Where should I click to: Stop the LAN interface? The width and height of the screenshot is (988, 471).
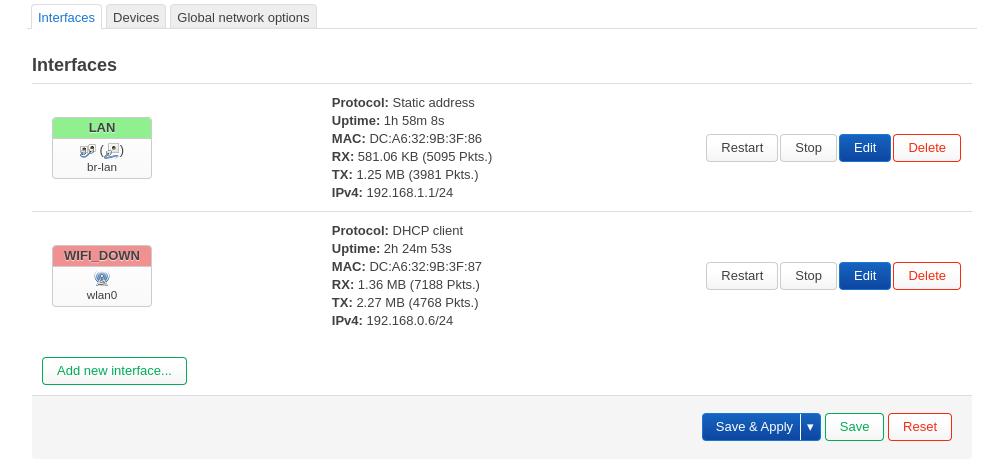808,148
